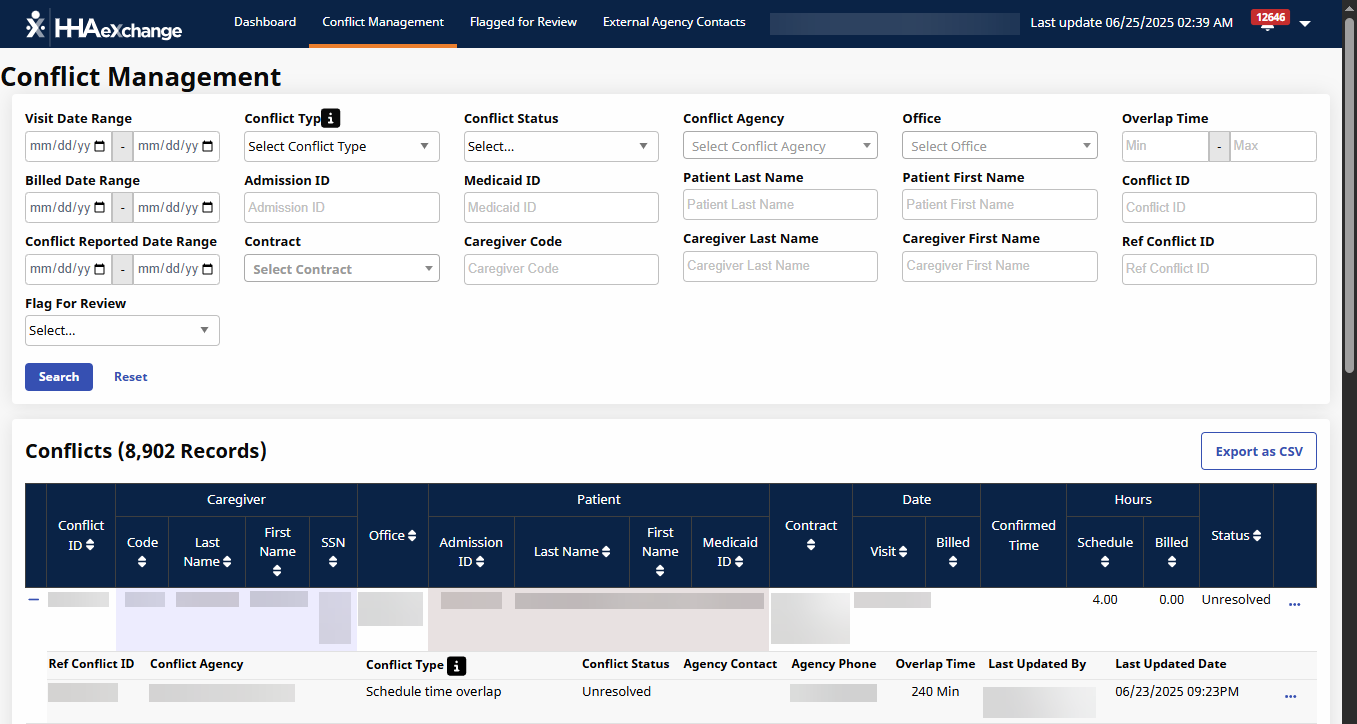
Task: Switch to the Dashboard tab
Action: (265, 22)
